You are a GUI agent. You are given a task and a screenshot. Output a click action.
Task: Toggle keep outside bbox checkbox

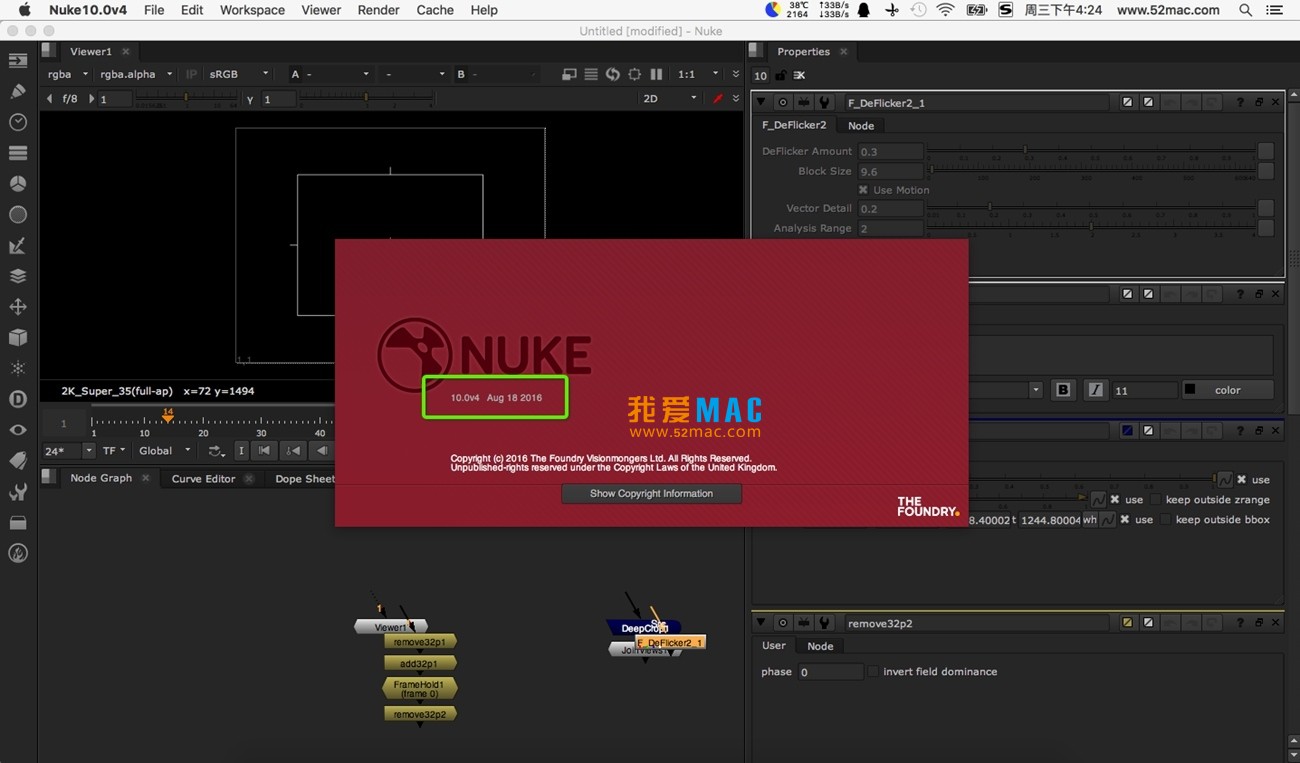click(x=1166, y=519)
